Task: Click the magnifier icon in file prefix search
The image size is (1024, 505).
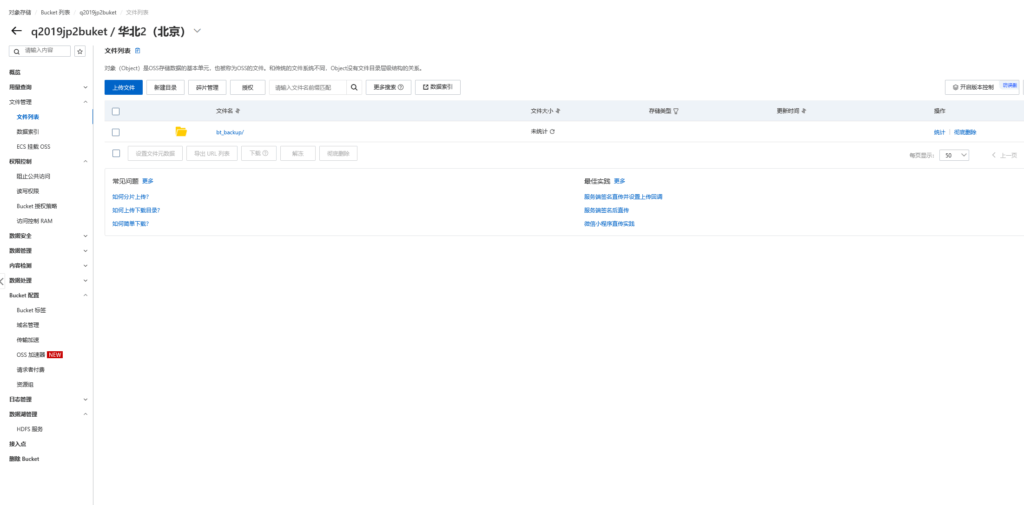Action: (353, 88)
